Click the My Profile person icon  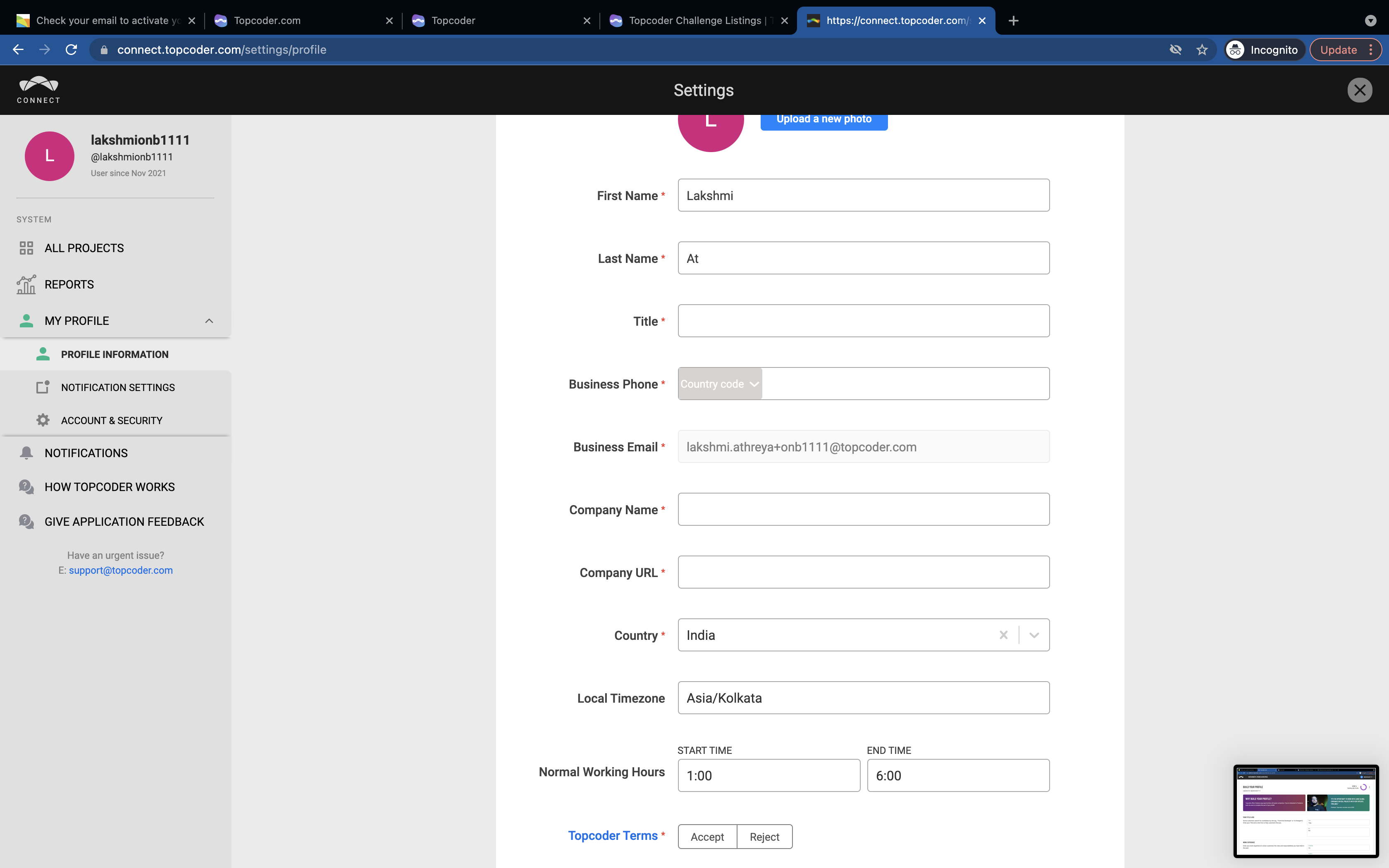coord(26,320)
